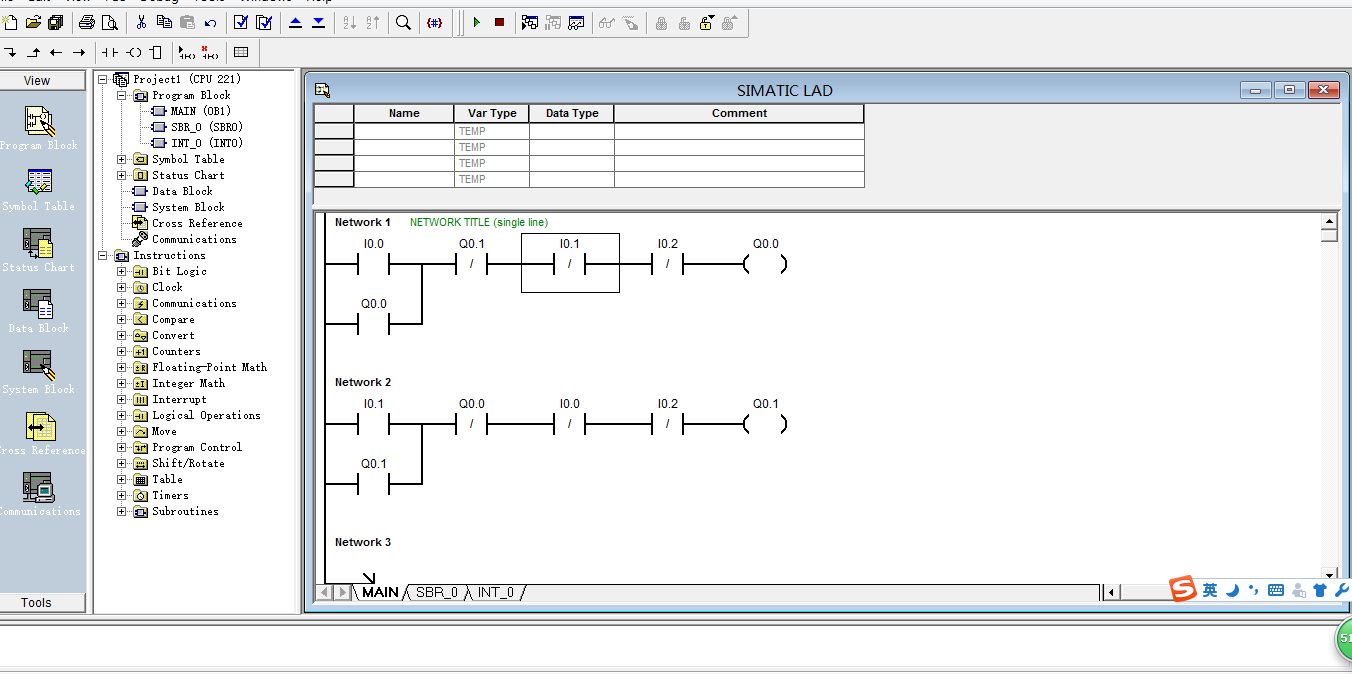Insert a Line Down branch
Screen dimensions: 1352x674
point(11,52)
